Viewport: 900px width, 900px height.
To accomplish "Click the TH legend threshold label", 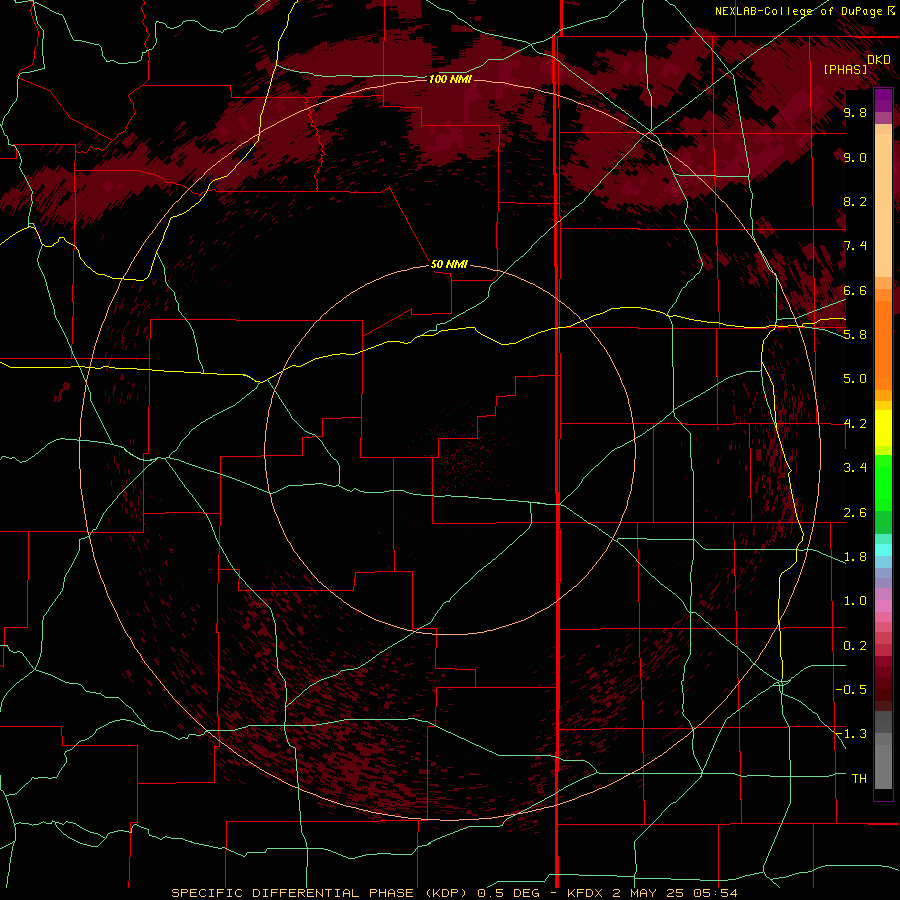I will pos(859,779).
